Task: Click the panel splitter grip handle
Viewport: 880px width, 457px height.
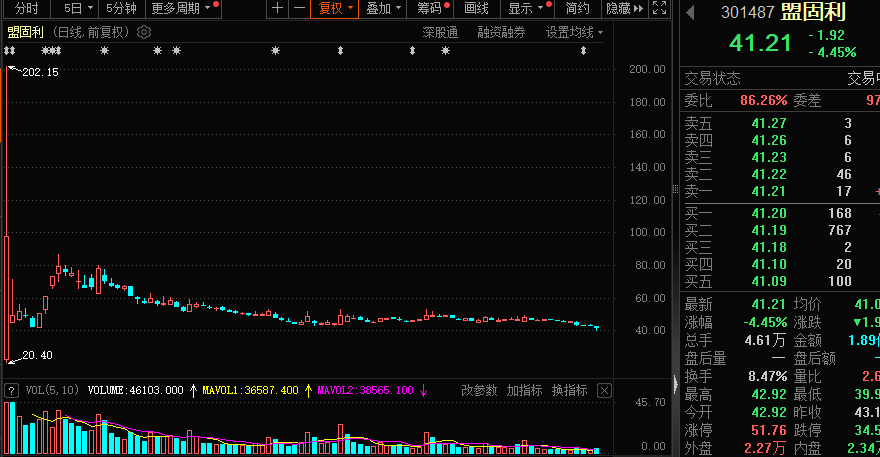Action: pyautogui.click(x=675, y=189)
